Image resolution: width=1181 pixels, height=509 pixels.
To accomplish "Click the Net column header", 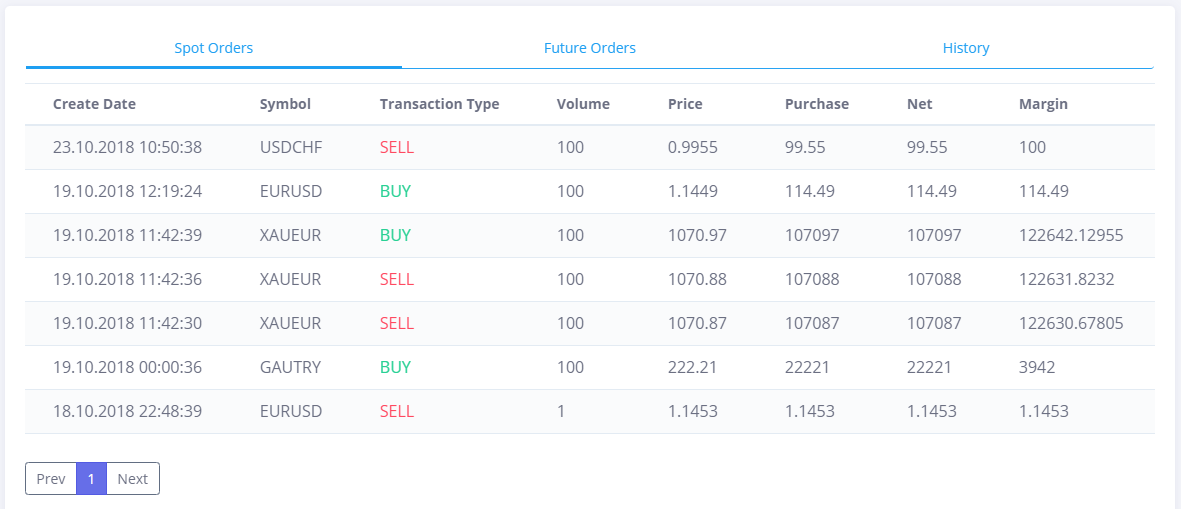I will click(920, 105).
